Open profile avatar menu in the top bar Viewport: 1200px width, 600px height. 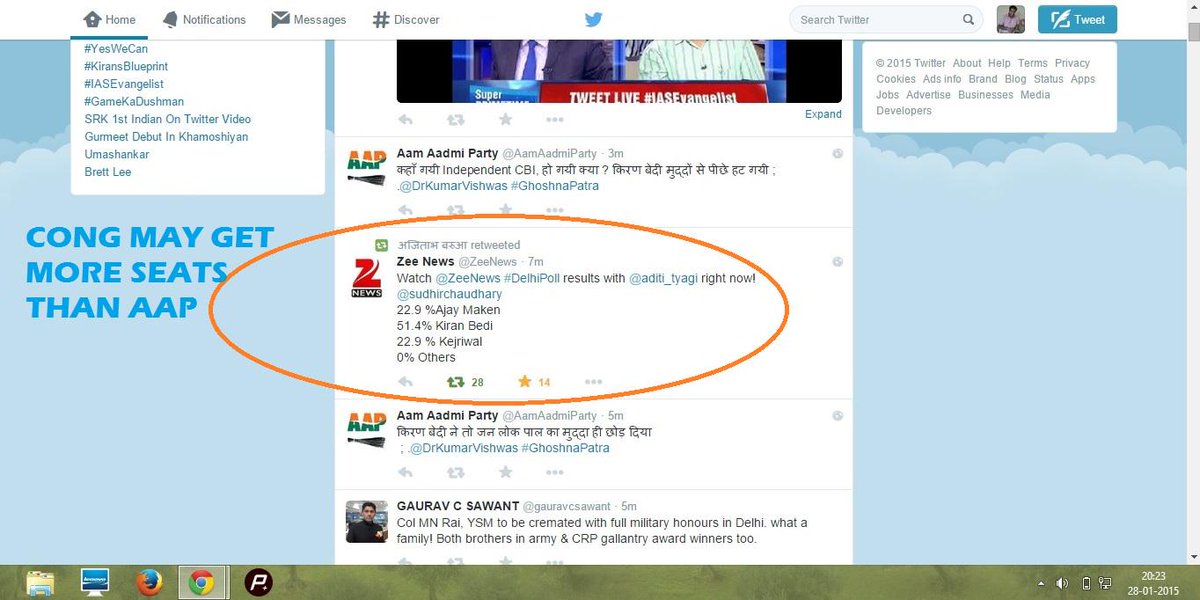1011,19
